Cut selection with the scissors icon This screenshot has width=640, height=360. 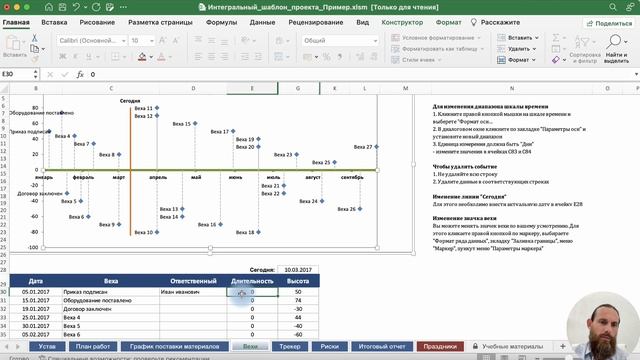[x=35, y=38]
